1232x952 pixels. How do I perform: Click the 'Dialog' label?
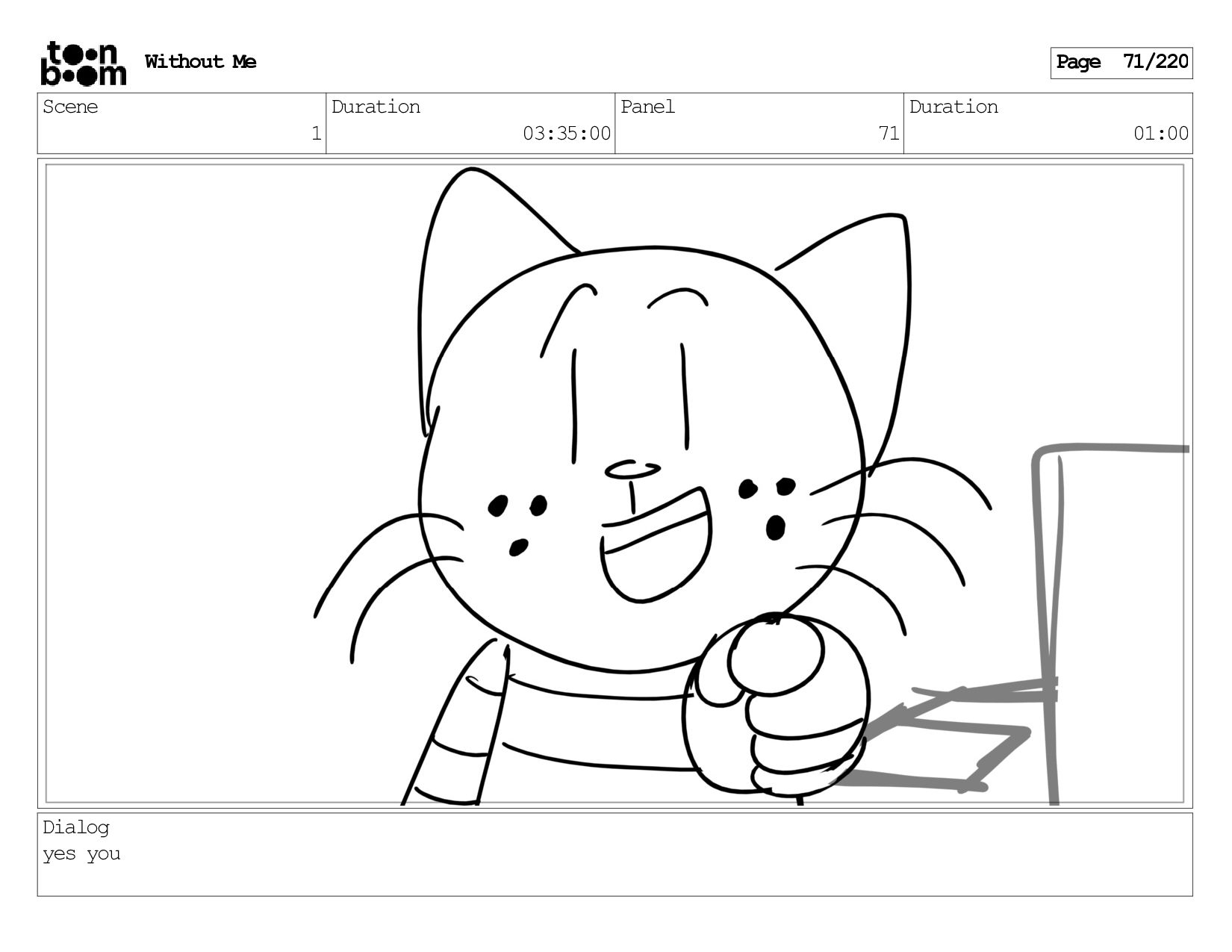(x=75, y=827)
